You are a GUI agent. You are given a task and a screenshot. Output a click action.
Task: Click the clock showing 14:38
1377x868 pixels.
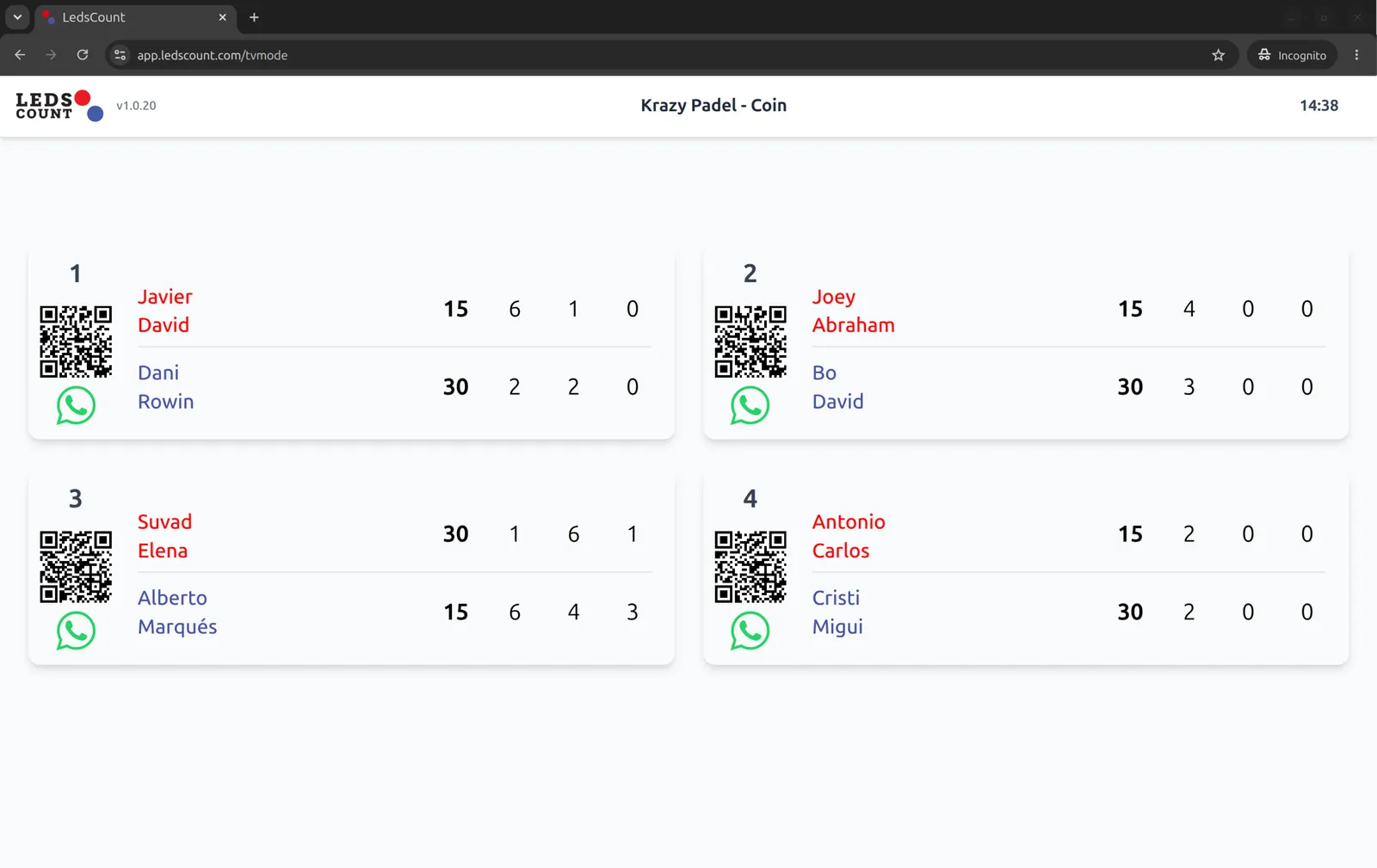point(1318,106)
